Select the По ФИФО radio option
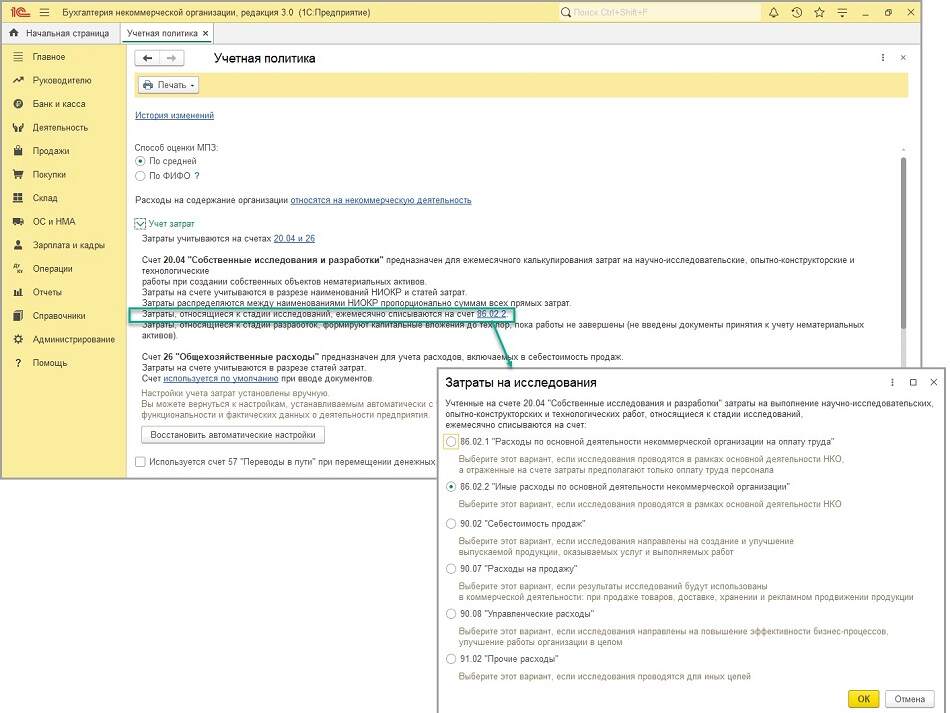Image resolution: width=950 pixels, height=713 pixels. pyautogui.click(x=140, y=176)
